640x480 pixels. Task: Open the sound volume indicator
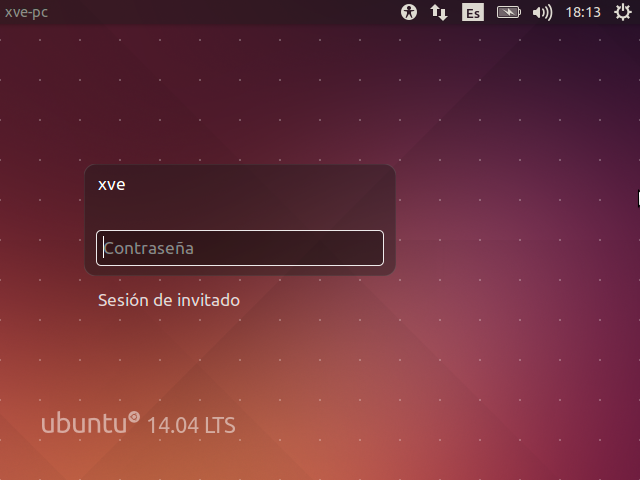(542, 13)
